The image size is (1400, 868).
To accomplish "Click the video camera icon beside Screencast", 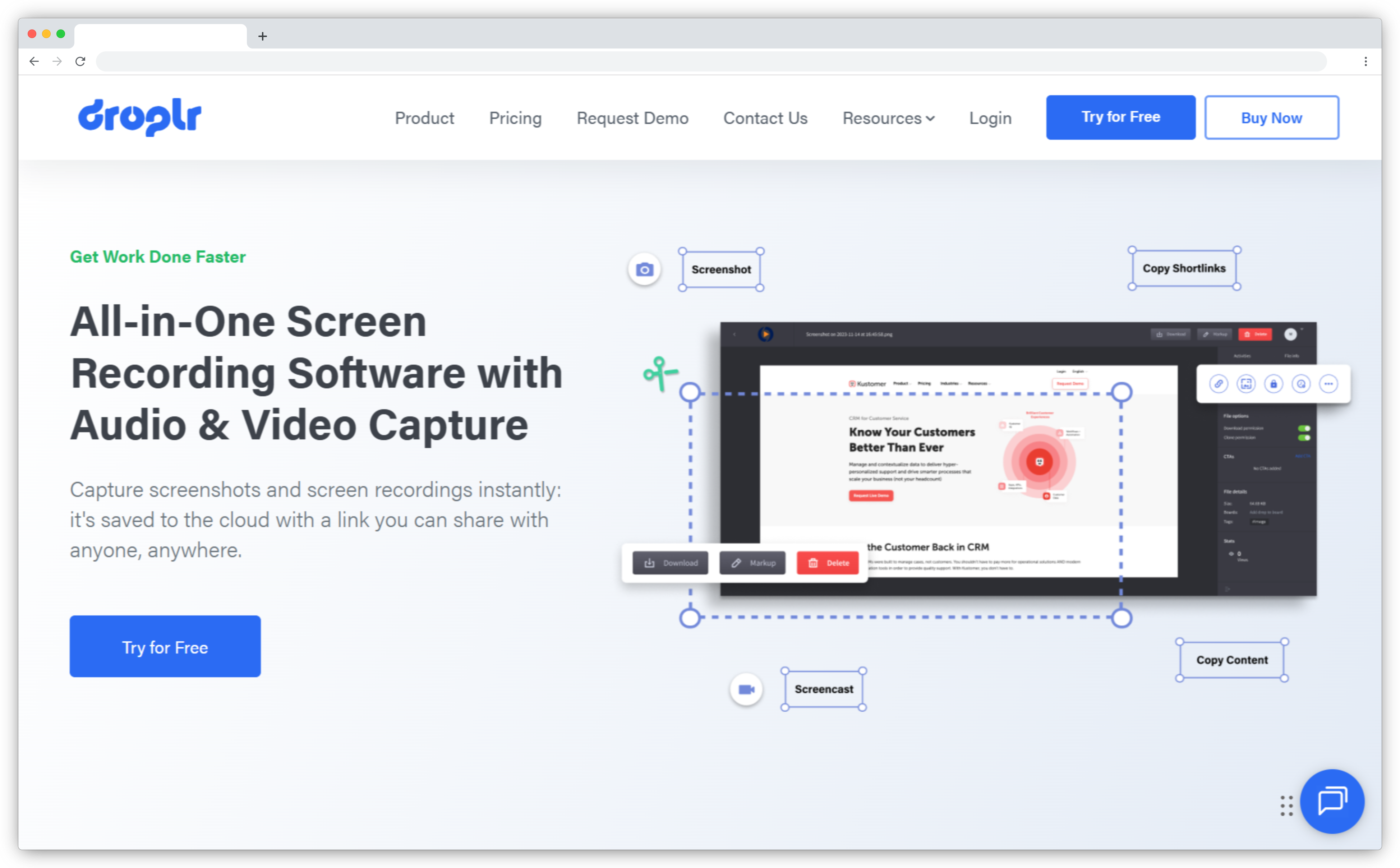I will 746,689.
